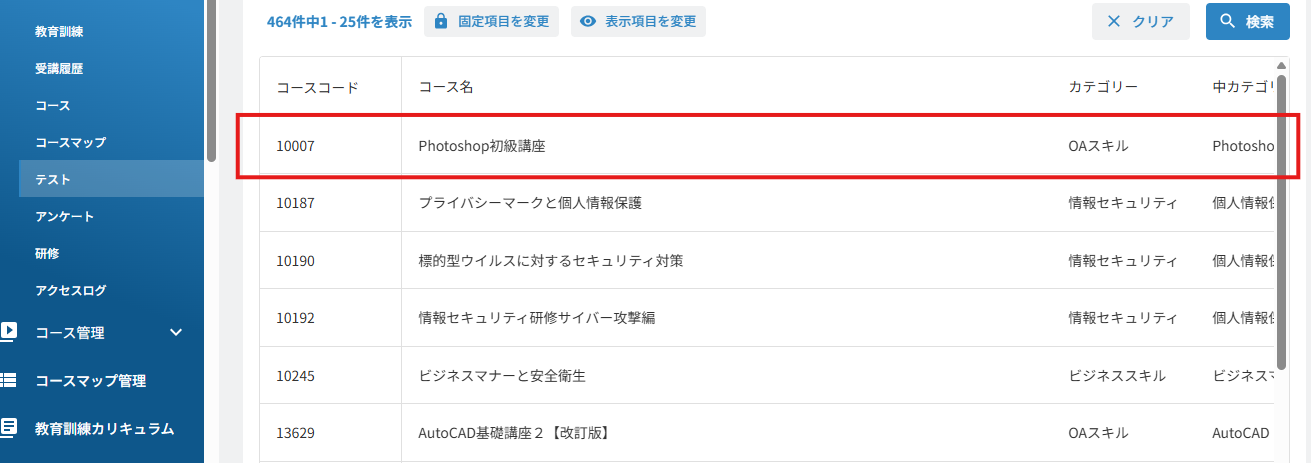Click the コース管理 play icon in the sidebar

[8, 331]
